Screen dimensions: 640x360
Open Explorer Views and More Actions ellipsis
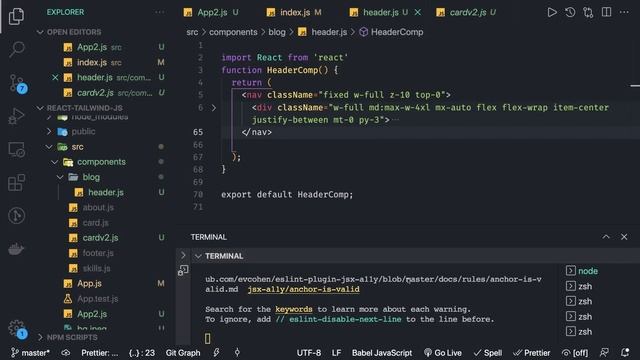tap(160, 12)
